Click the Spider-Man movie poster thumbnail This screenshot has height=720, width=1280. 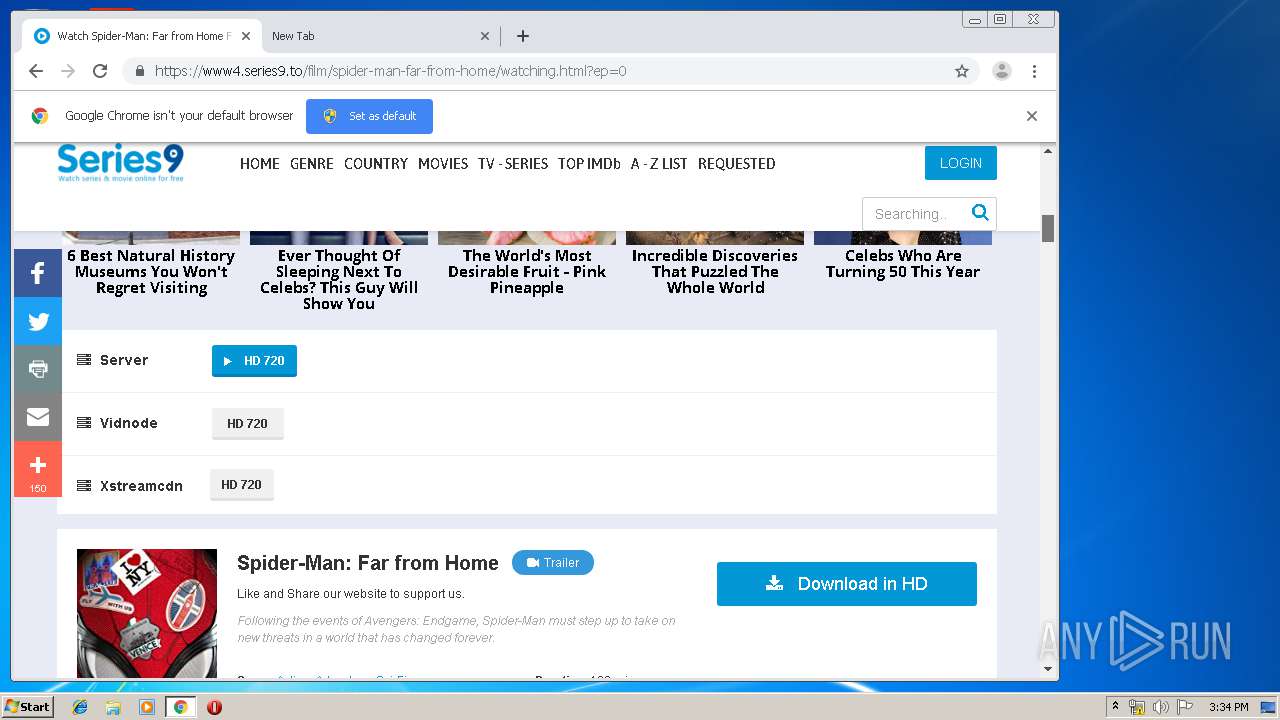147,613
